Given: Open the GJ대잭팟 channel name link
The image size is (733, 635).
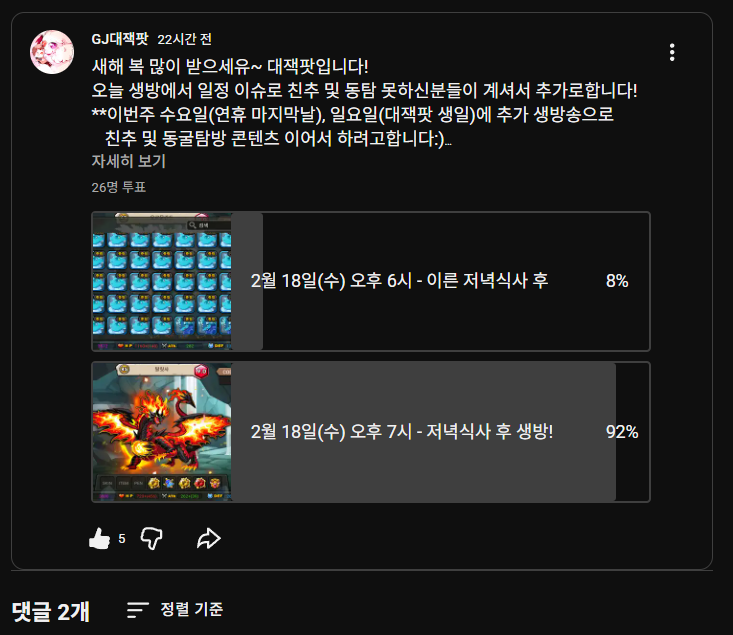Looking at the screenshot, I should click(x=120, y=39).
